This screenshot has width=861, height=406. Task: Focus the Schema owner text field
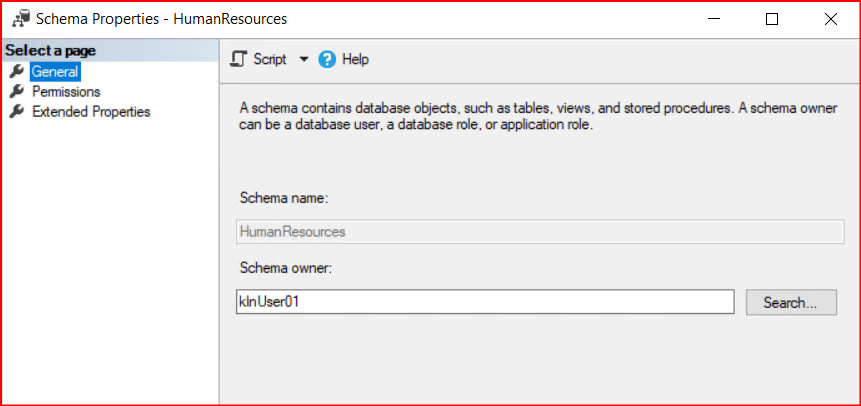(x=484, y=301)
